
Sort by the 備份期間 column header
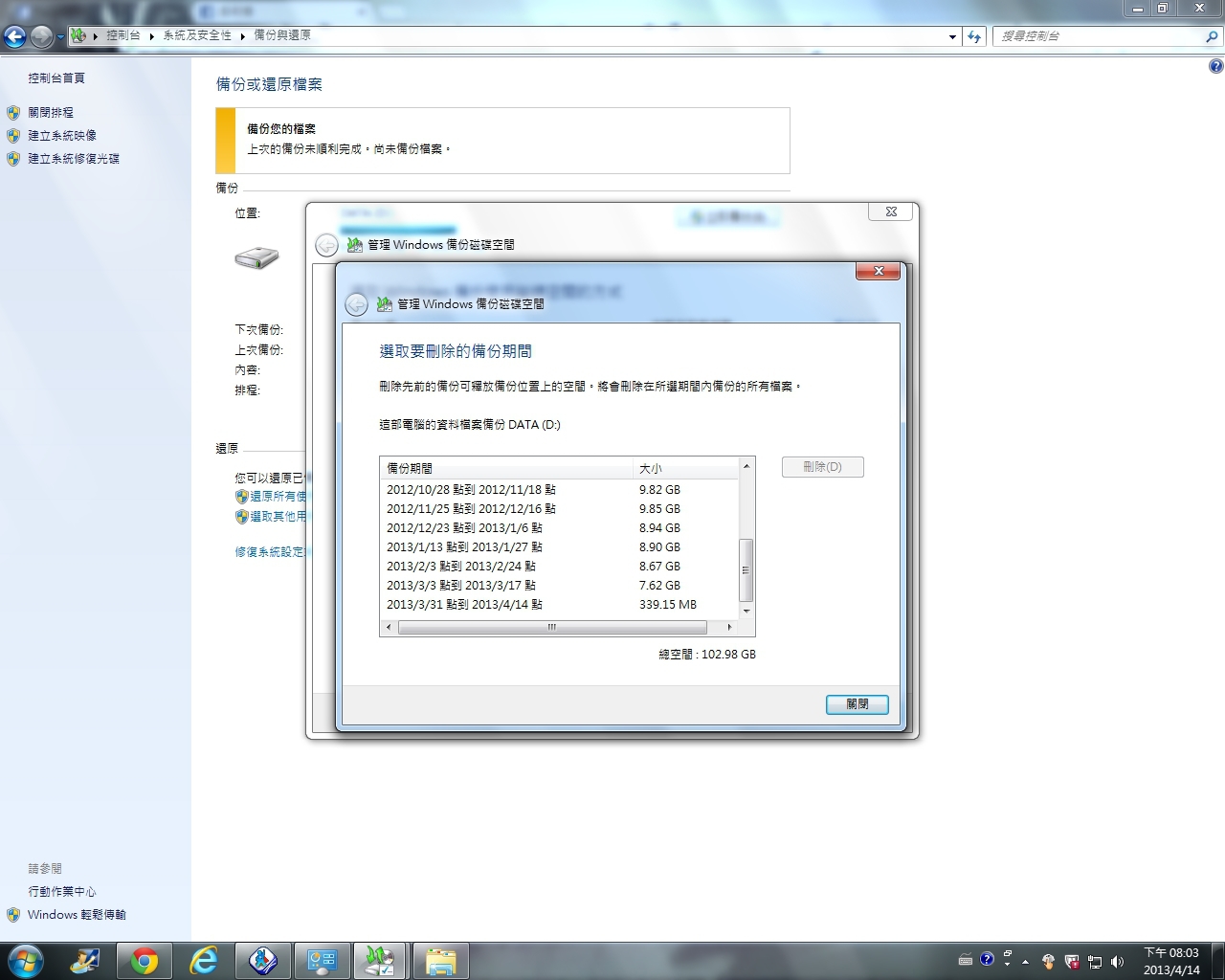pos(506,468)
